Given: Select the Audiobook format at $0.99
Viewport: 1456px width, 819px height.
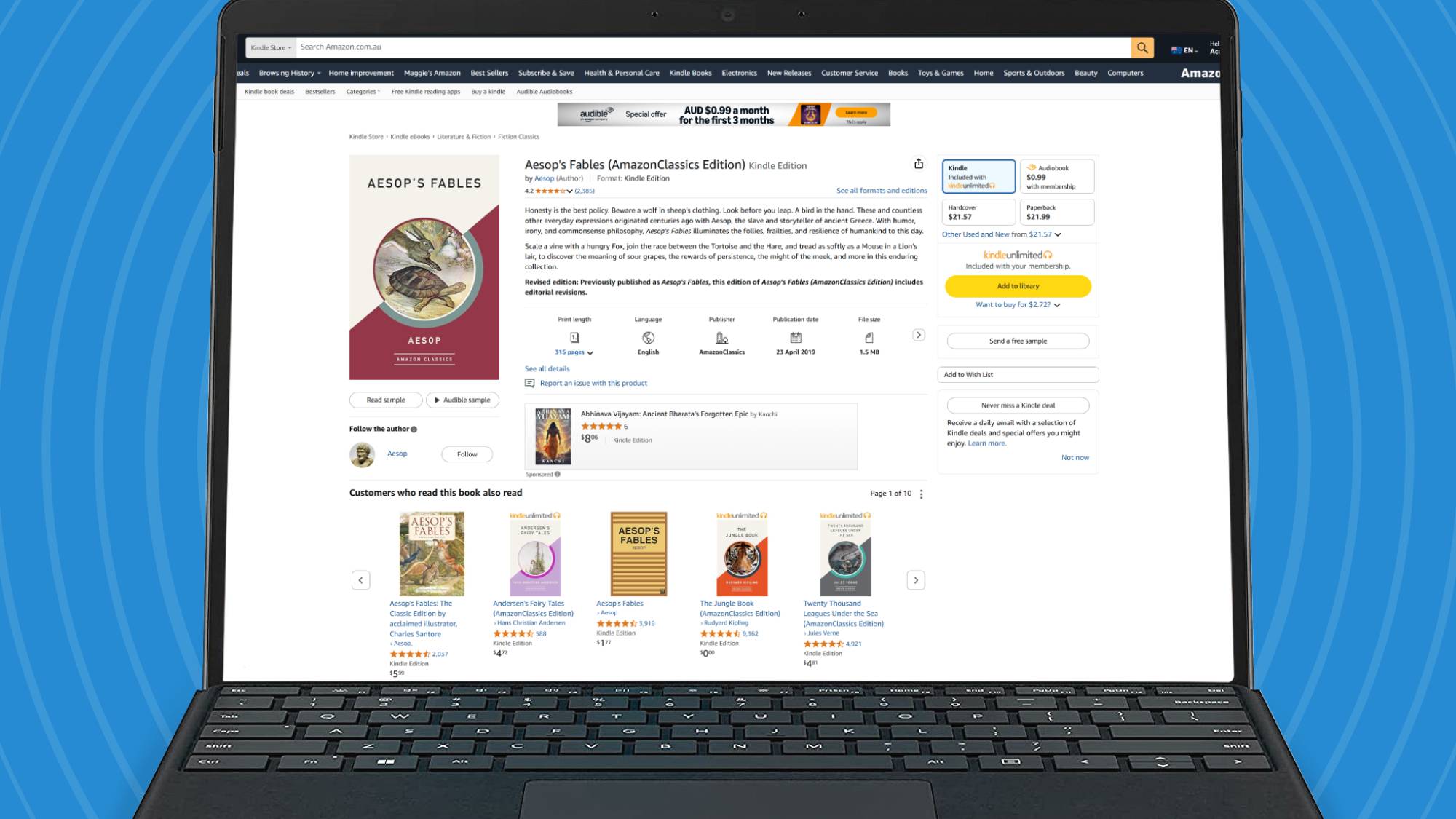Looking at the screenshot, I should pyautogui.click(x=1056, y=177).
